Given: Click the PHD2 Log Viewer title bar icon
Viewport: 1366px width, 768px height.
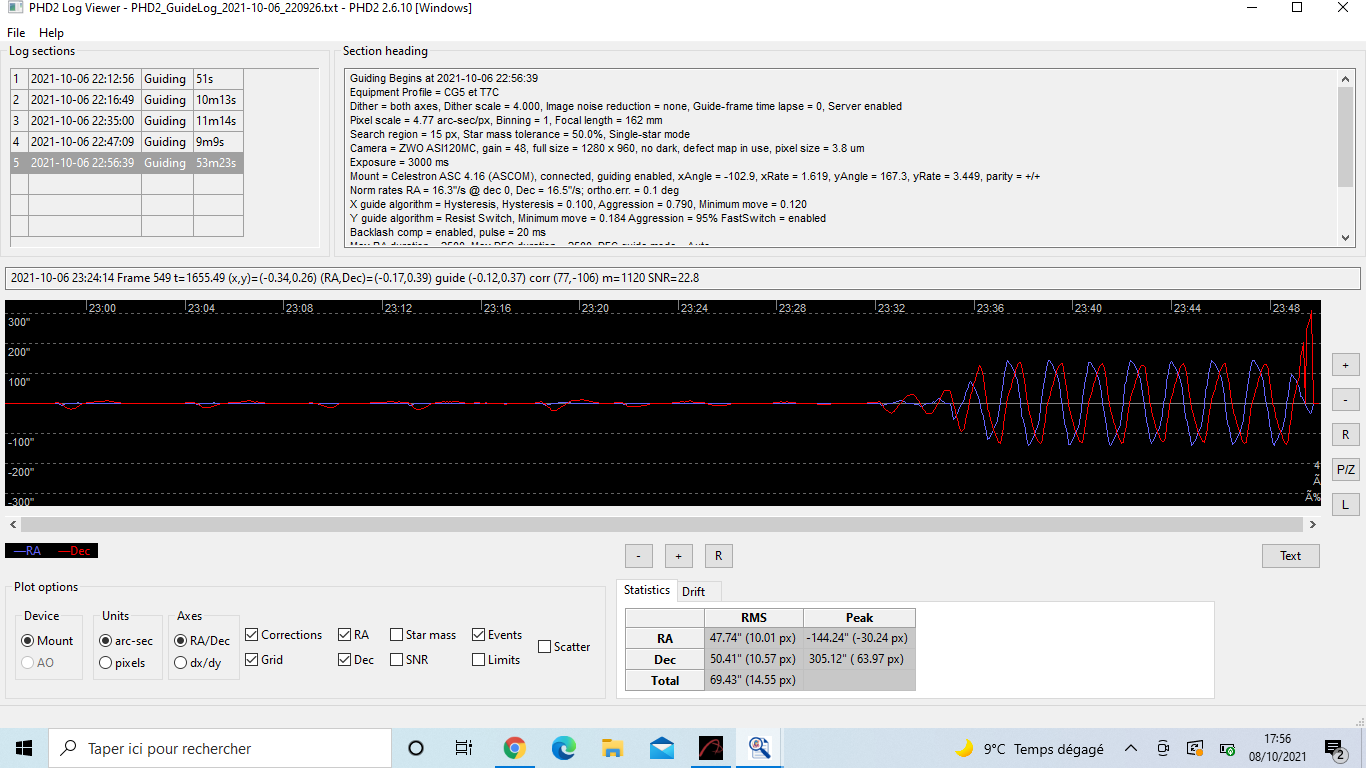Looking at the screenshot, I should pos(14,8).
